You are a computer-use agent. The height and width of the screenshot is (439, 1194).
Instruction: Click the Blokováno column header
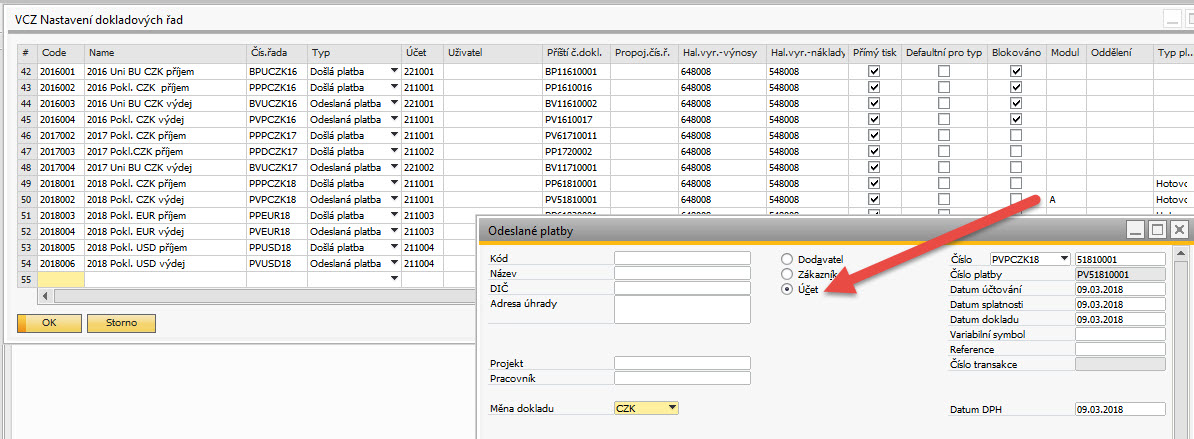[x=1017, y=53]
